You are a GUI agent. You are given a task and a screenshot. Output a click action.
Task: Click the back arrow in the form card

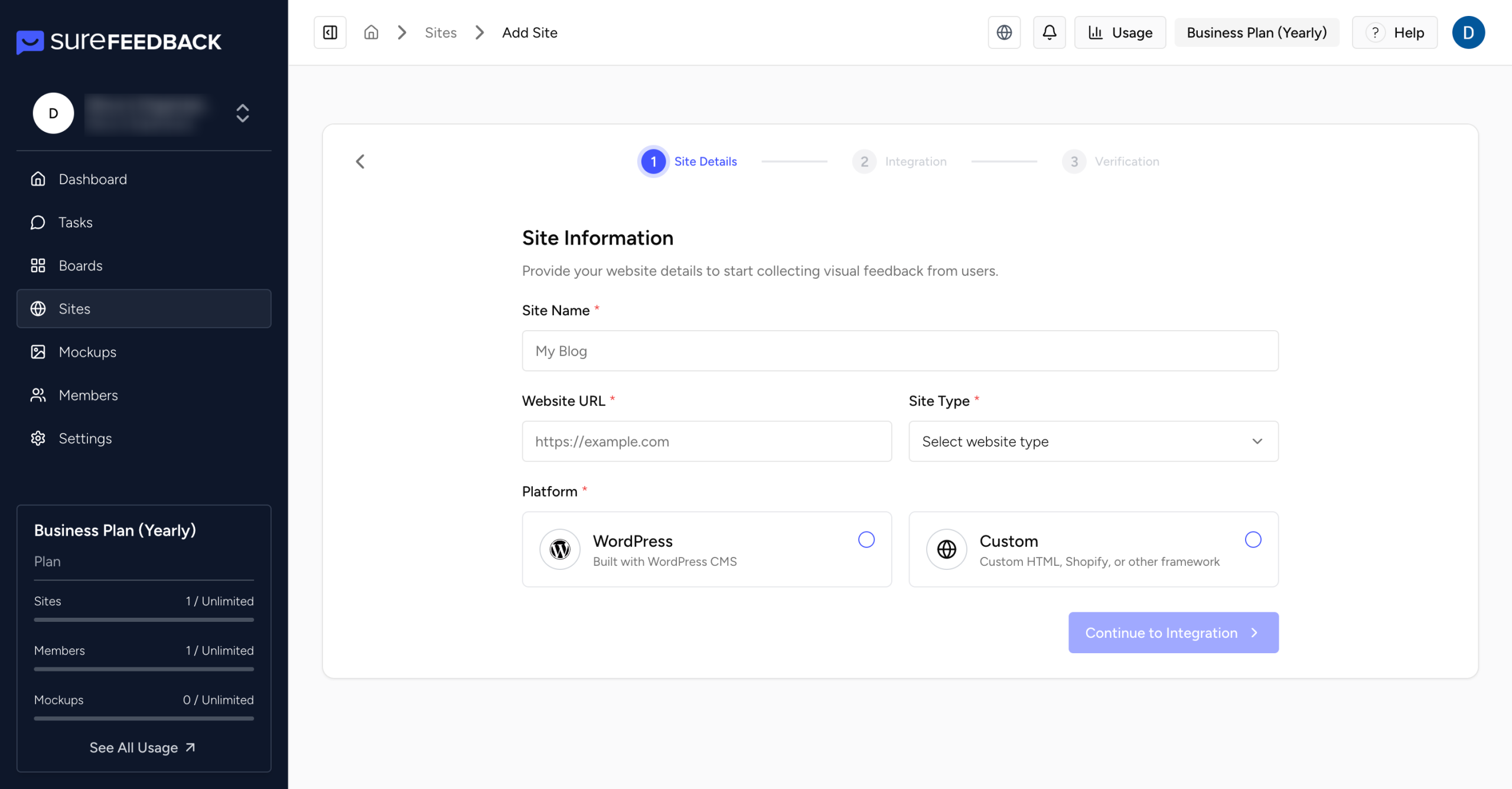click(360, 161)
